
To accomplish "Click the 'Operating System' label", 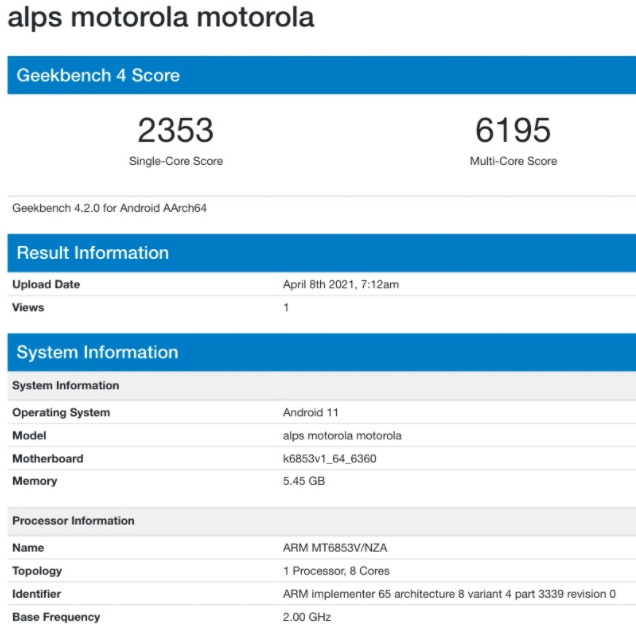I will click(61, 412).
